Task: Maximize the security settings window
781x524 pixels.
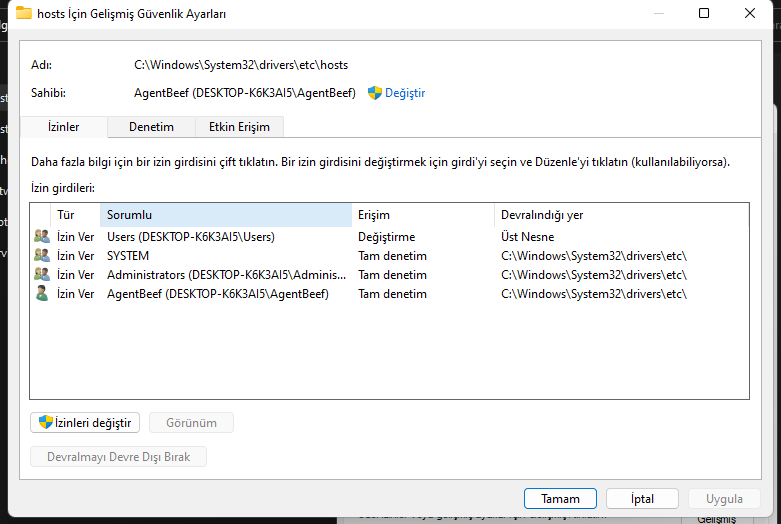Action: (704, 13)
